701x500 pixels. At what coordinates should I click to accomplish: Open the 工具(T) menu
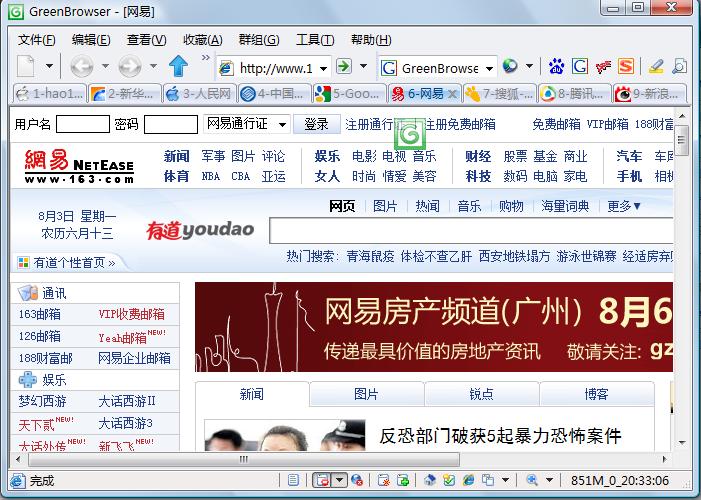point(315,40)
